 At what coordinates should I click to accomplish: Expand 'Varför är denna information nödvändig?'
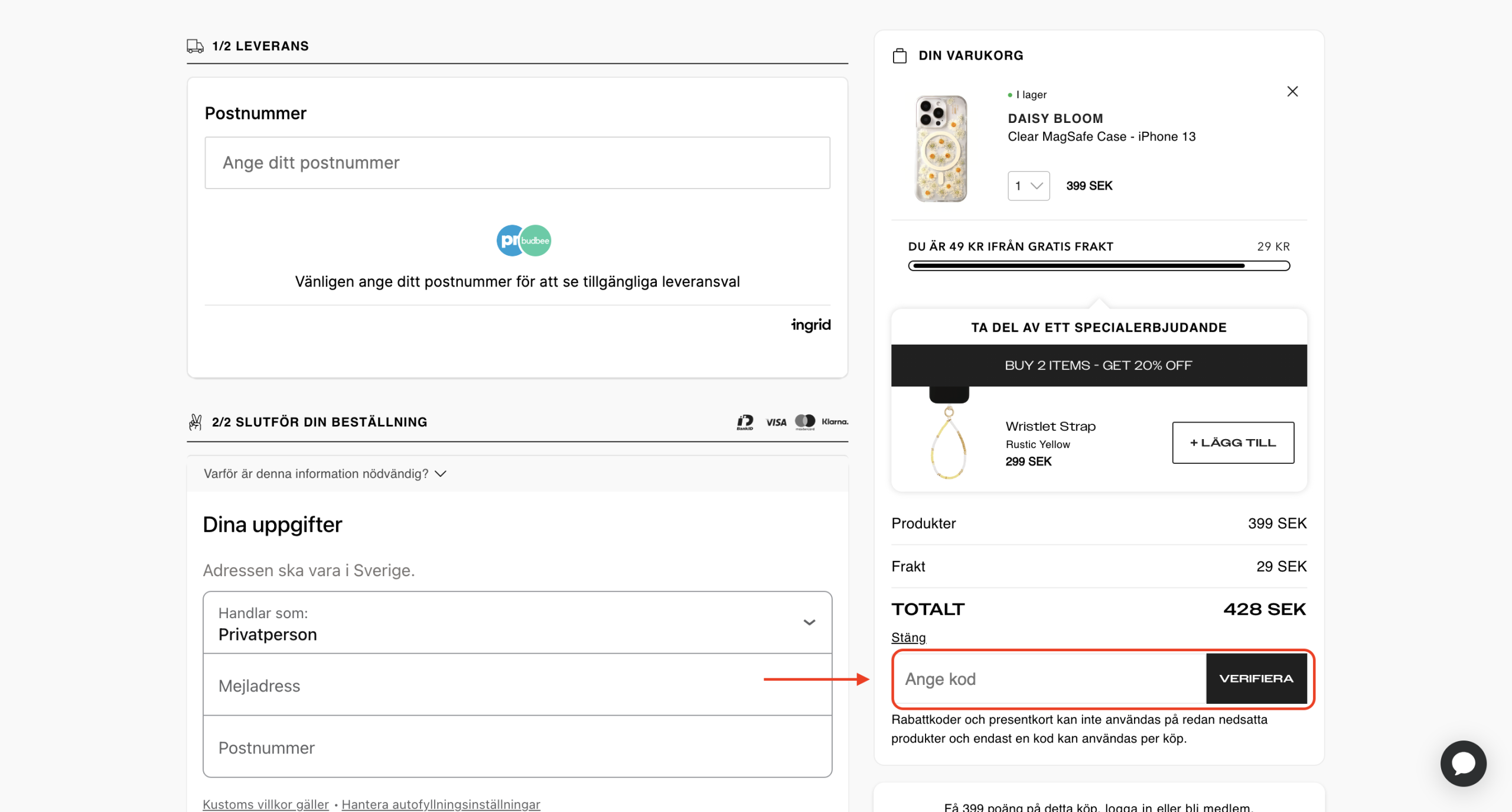click(325, 474)
